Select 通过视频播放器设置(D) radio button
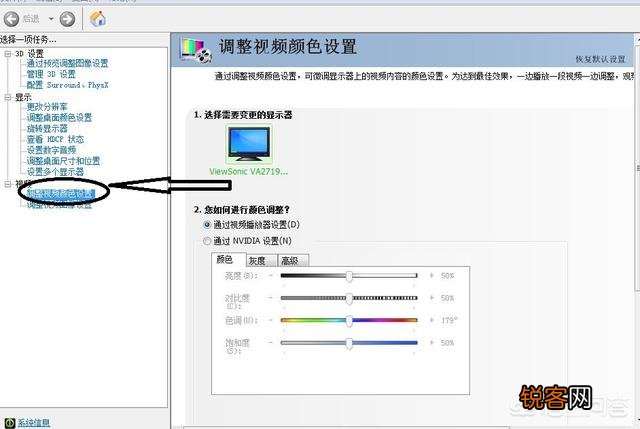 [x=207, y=225]
